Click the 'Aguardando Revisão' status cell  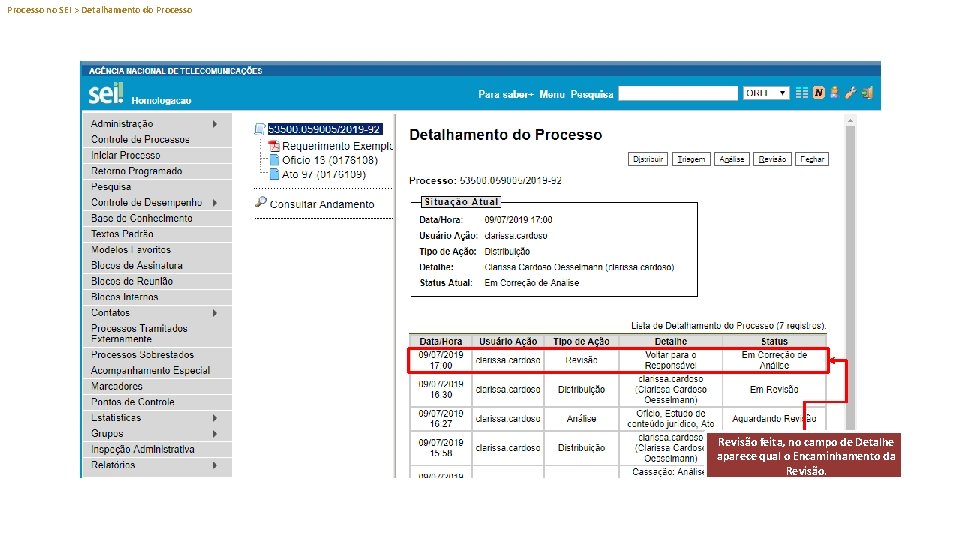coord(774,419)
